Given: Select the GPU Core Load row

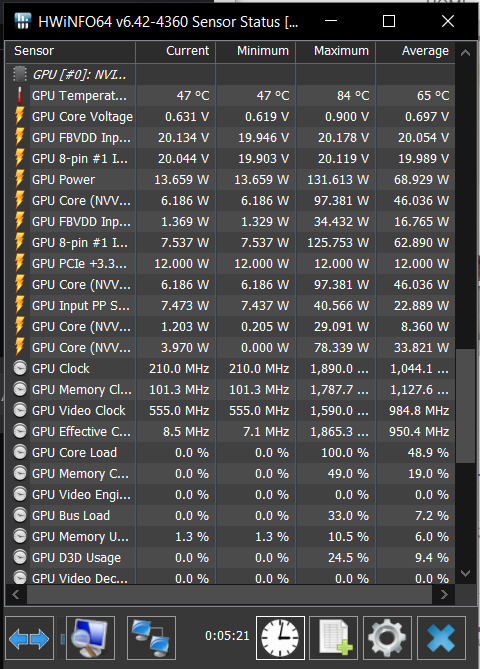Looking at the screenshot, I should pyautogui.click(x=230, y=452).
